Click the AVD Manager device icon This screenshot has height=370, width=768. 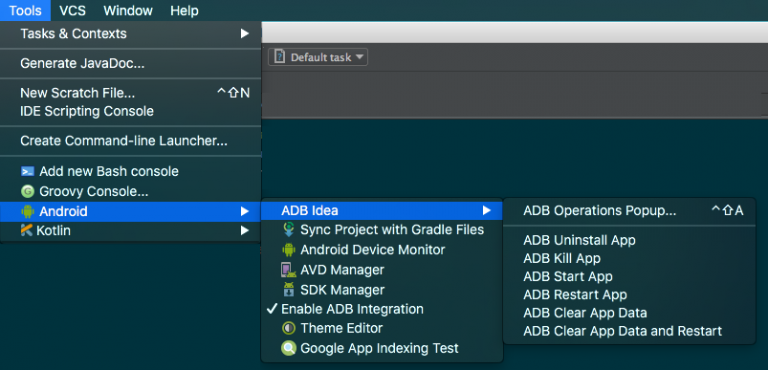tap(288, 270)
